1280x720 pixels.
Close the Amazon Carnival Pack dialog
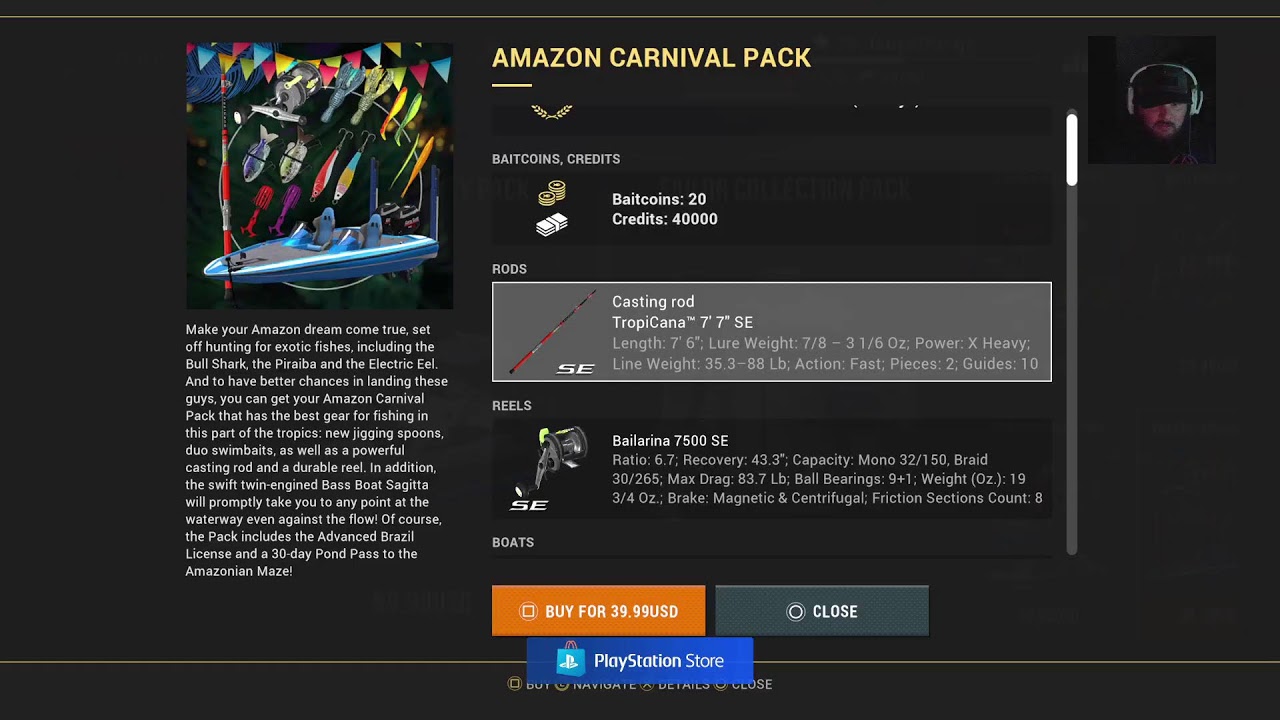(x=822, y=611)
